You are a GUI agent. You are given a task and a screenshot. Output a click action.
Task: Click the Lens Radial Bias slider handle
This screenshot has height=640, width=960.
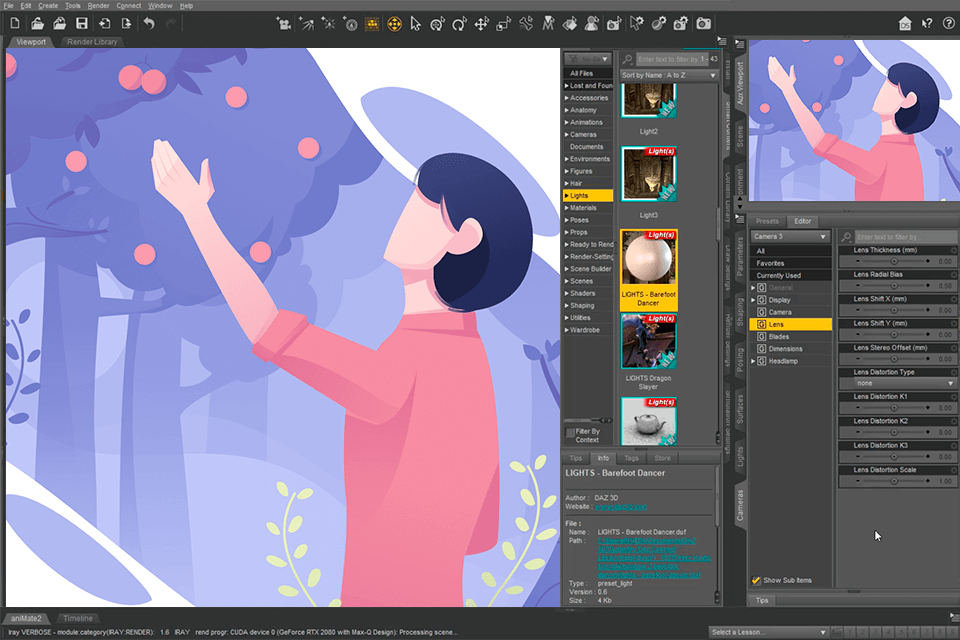click(x=894, y=285)
